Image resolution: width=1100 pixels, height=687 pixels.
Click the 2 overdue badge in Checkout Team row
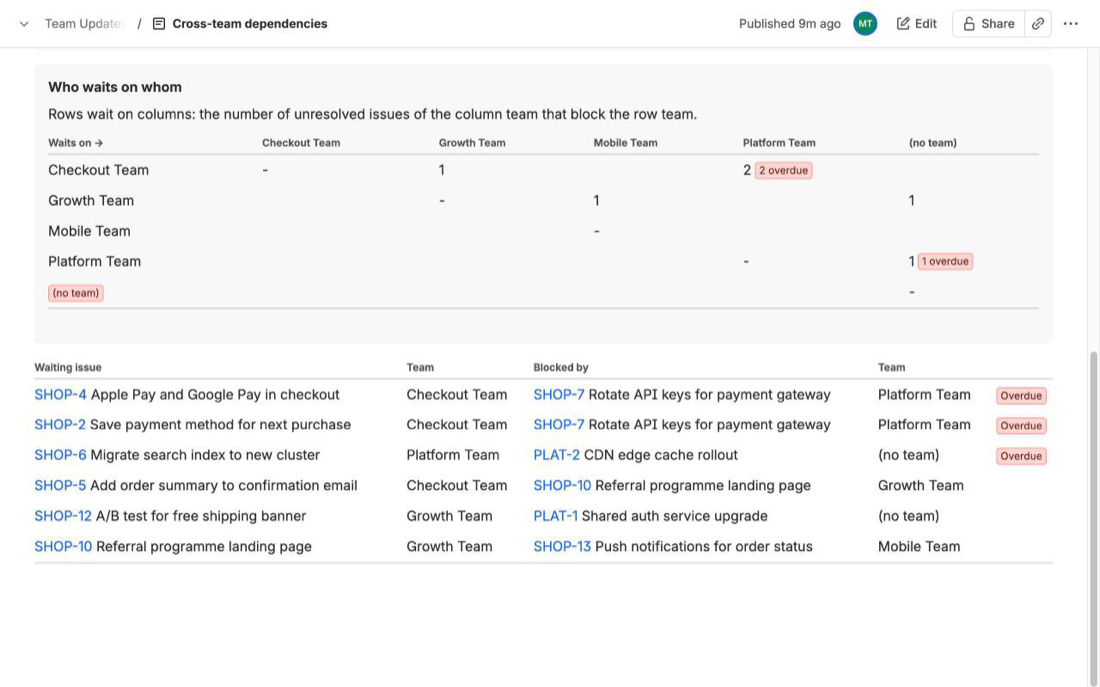pos(784,171)
